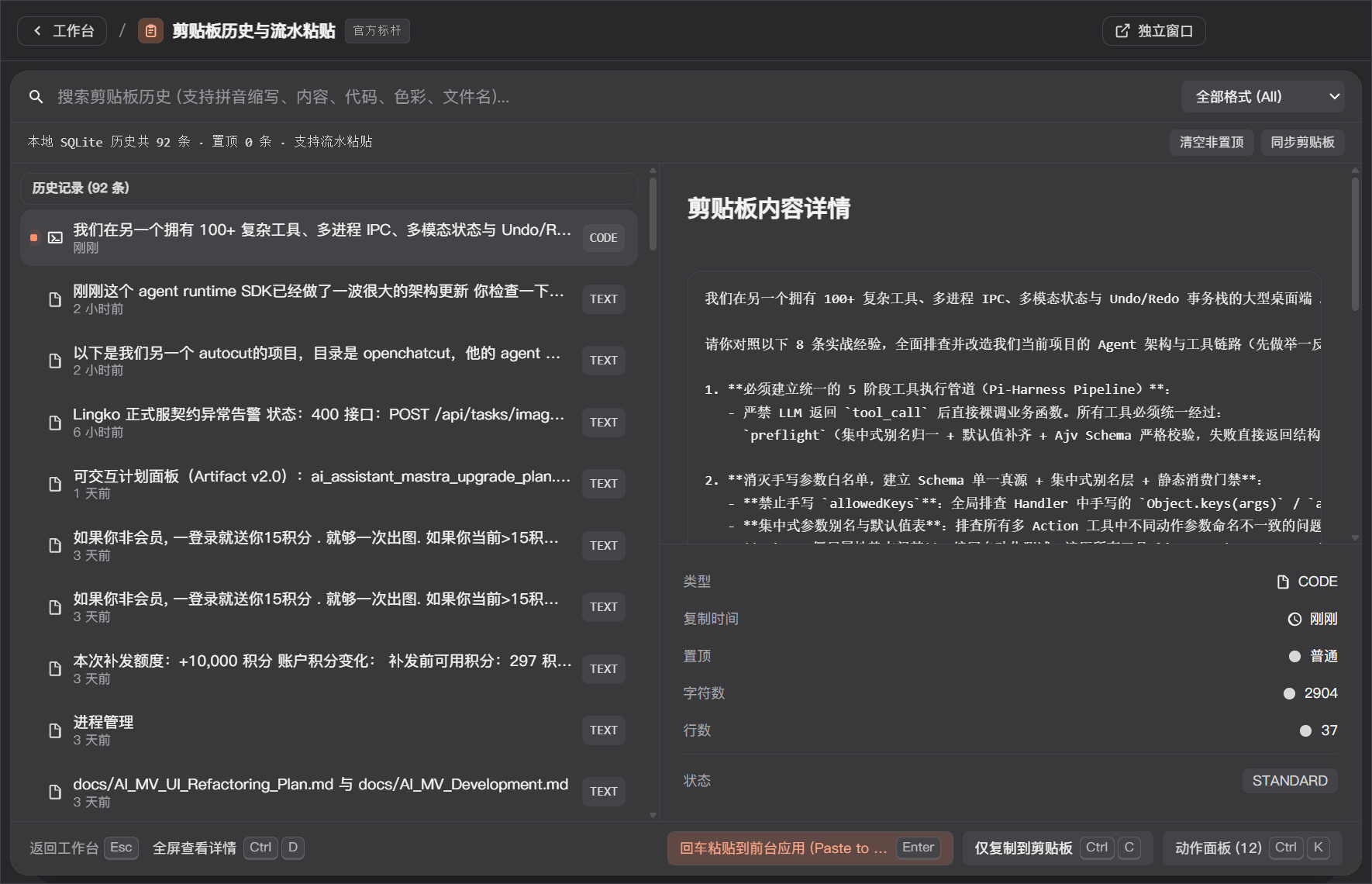1372x884 pixels.
Task: Click 仅复制到剪贴板 button
Action: (1057, 848)
